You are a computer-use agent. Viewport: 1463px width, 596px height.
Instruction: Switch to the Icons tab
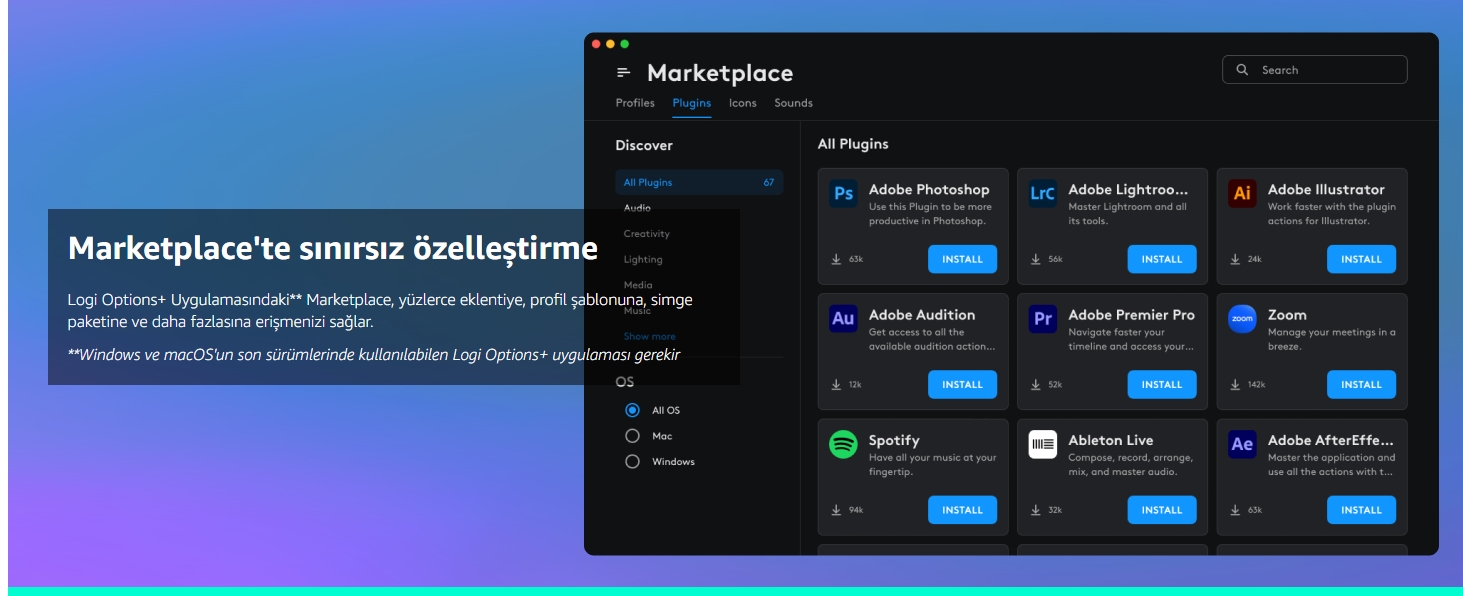click(x=743, y=103)
